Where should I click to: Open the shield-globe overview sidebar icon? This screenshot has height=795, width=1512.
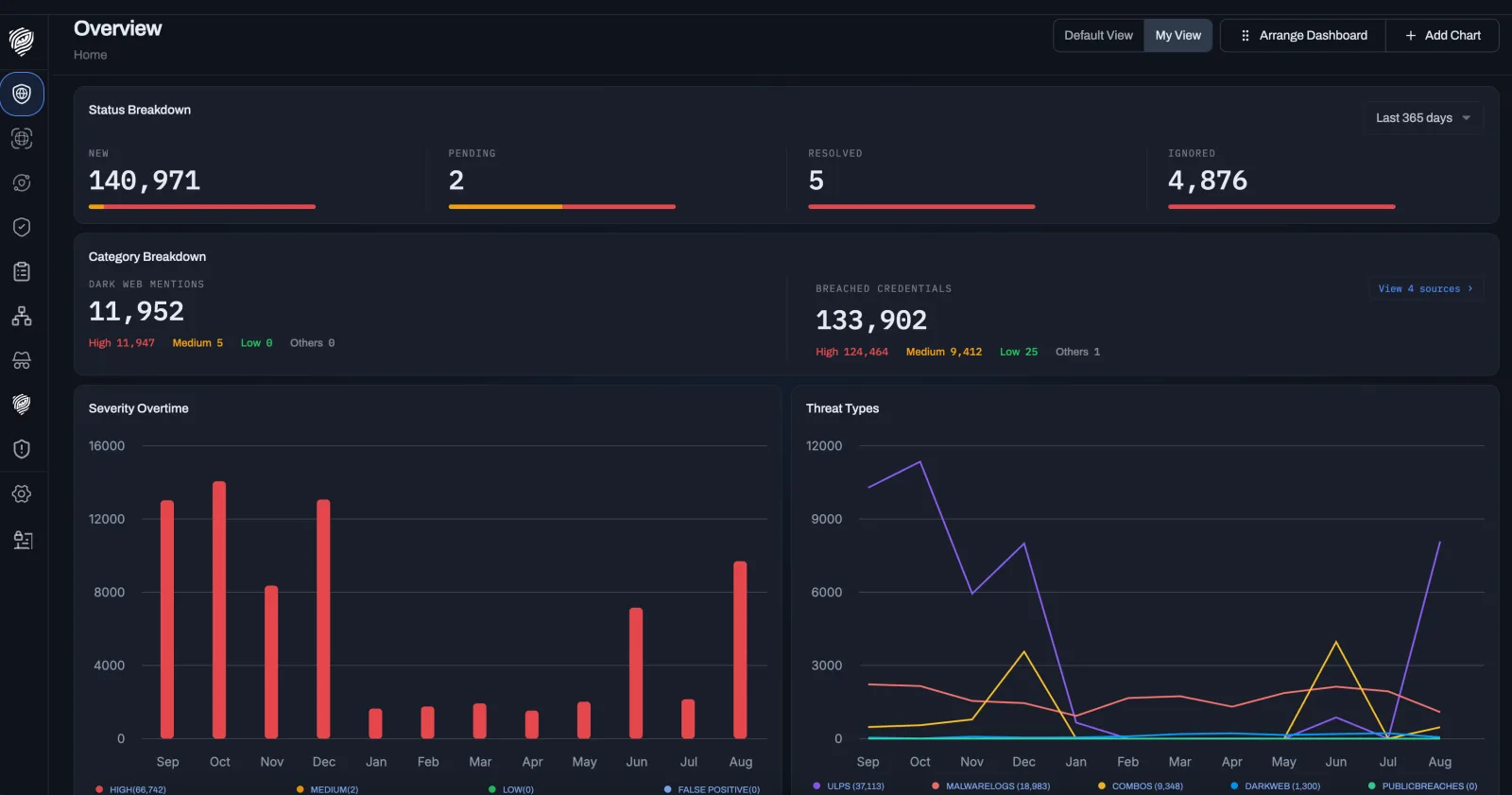point(22,94)
